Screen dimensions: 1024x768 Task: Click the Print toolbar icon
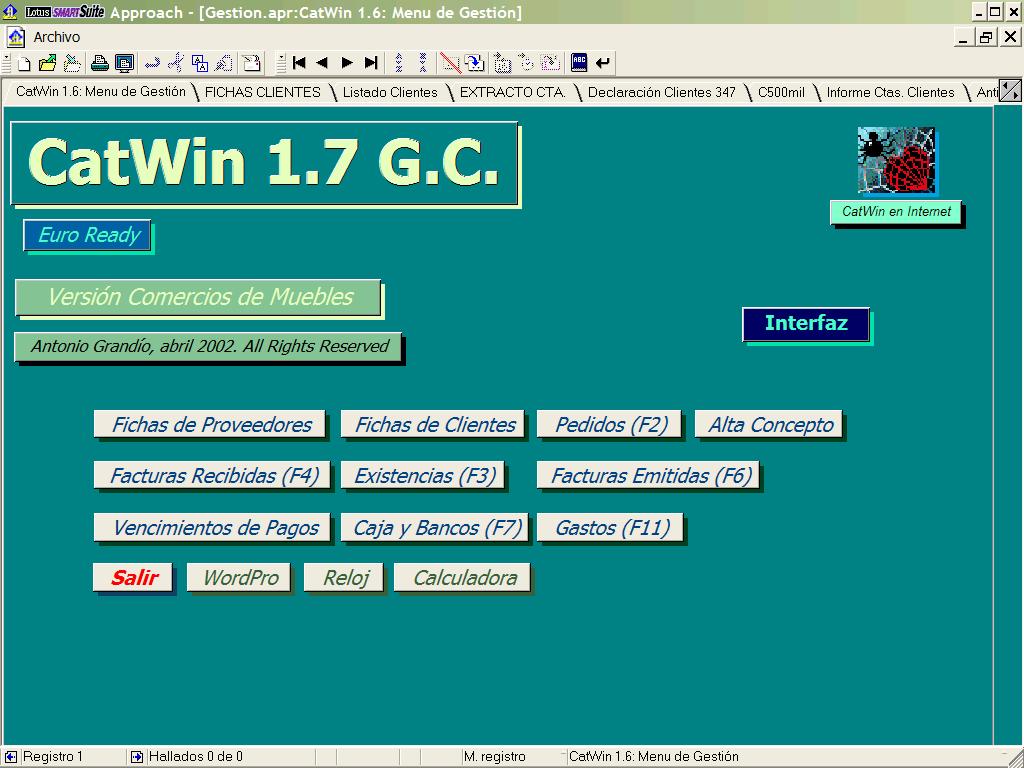pos(100,63)
